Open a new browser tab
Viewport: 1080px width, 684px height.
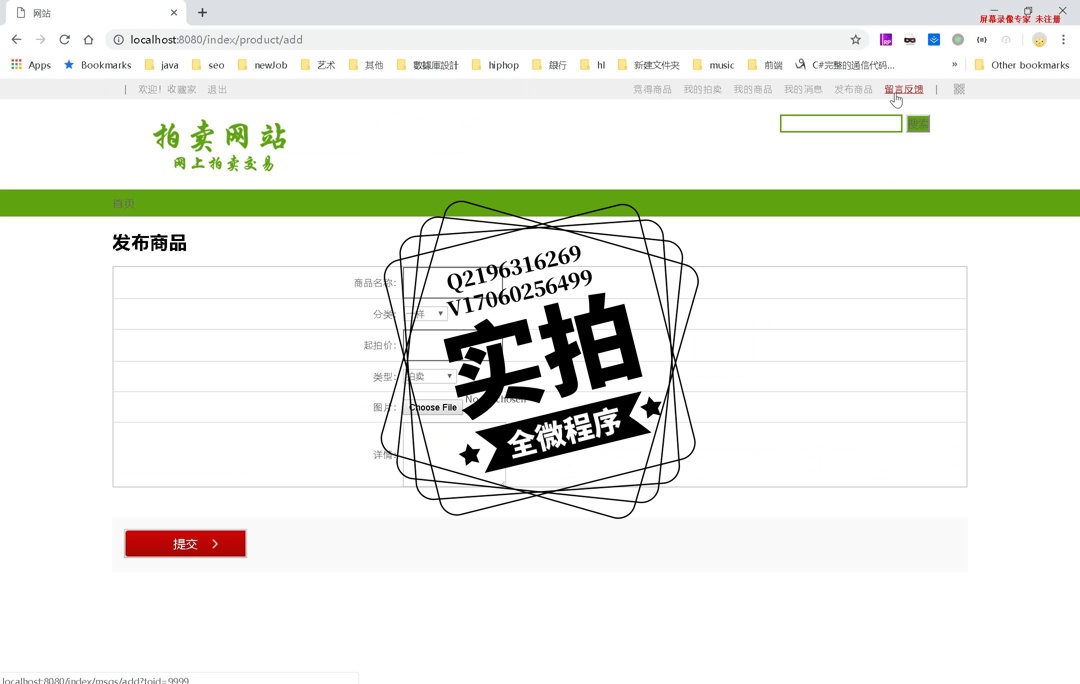pyautogui.click(x=202, y=12)
